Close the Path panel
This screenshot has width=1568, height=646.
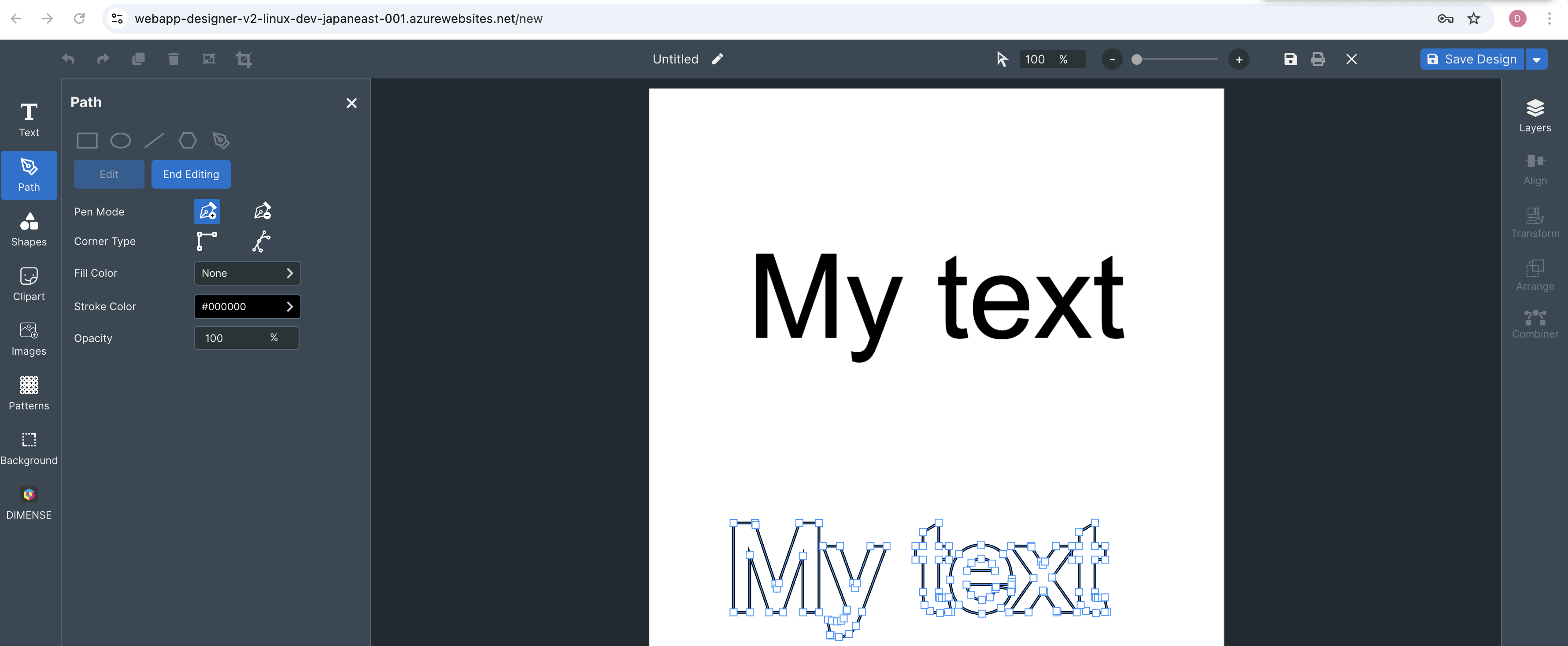tap(351, 104)
